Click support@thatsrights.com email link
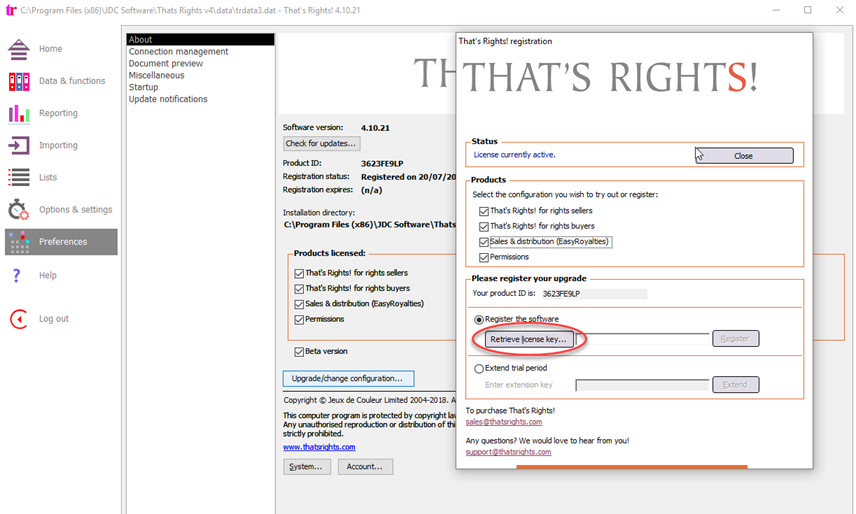 (508, 452)
